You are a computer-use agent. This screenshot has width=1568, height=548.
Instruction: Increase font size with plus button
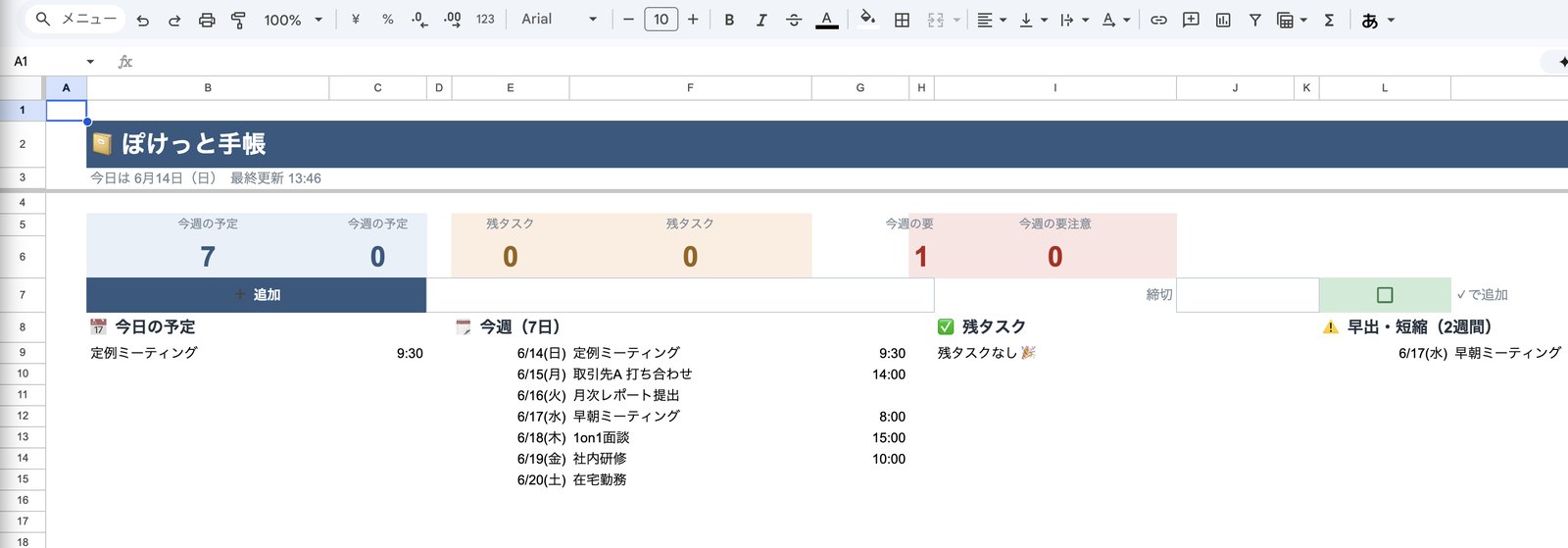point(693,20)
